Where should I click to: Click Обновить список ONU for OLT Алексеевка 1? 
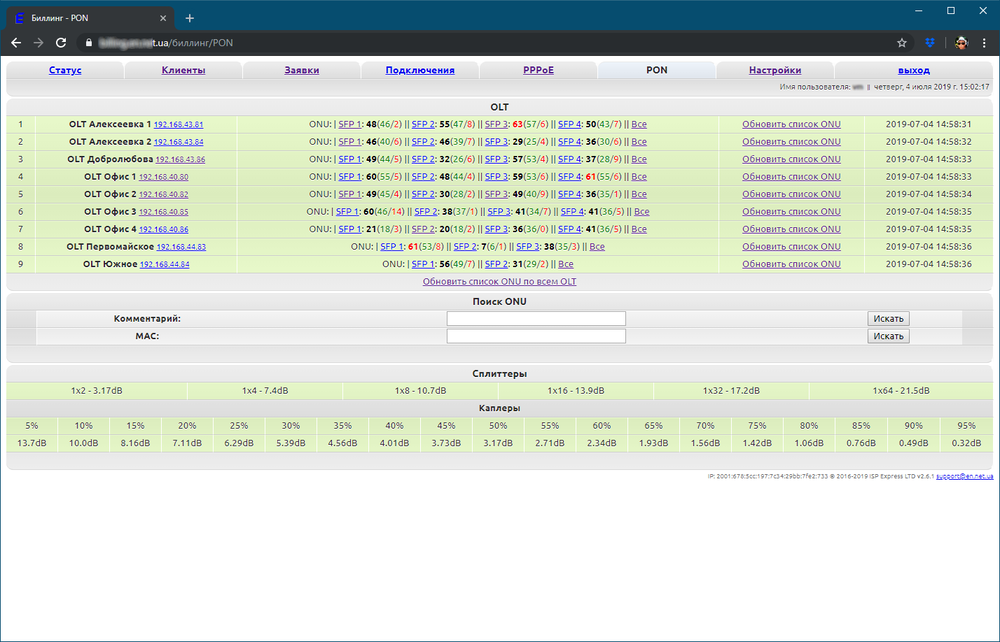[x=791, y=125]
